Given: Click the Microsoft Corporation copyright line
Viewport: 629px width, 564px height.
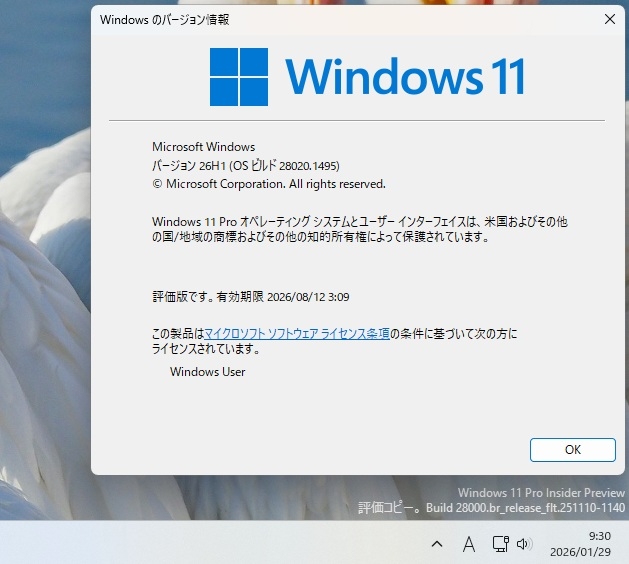Looking at the screenshot, I should 269,184.
